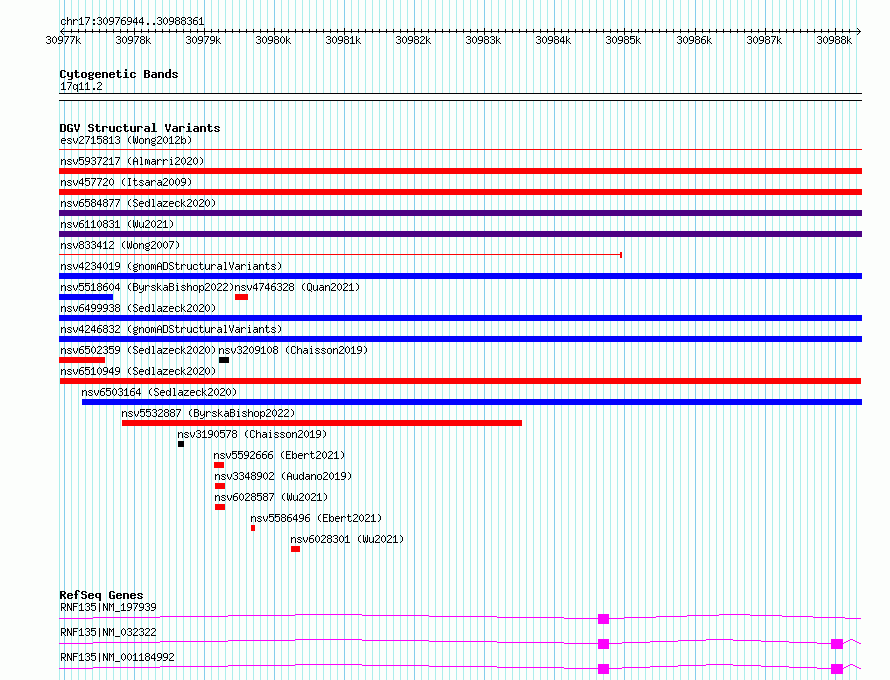Open the RNF135|NM_032322 transcript label
This screenshot has height=680, width=890.
108,632
